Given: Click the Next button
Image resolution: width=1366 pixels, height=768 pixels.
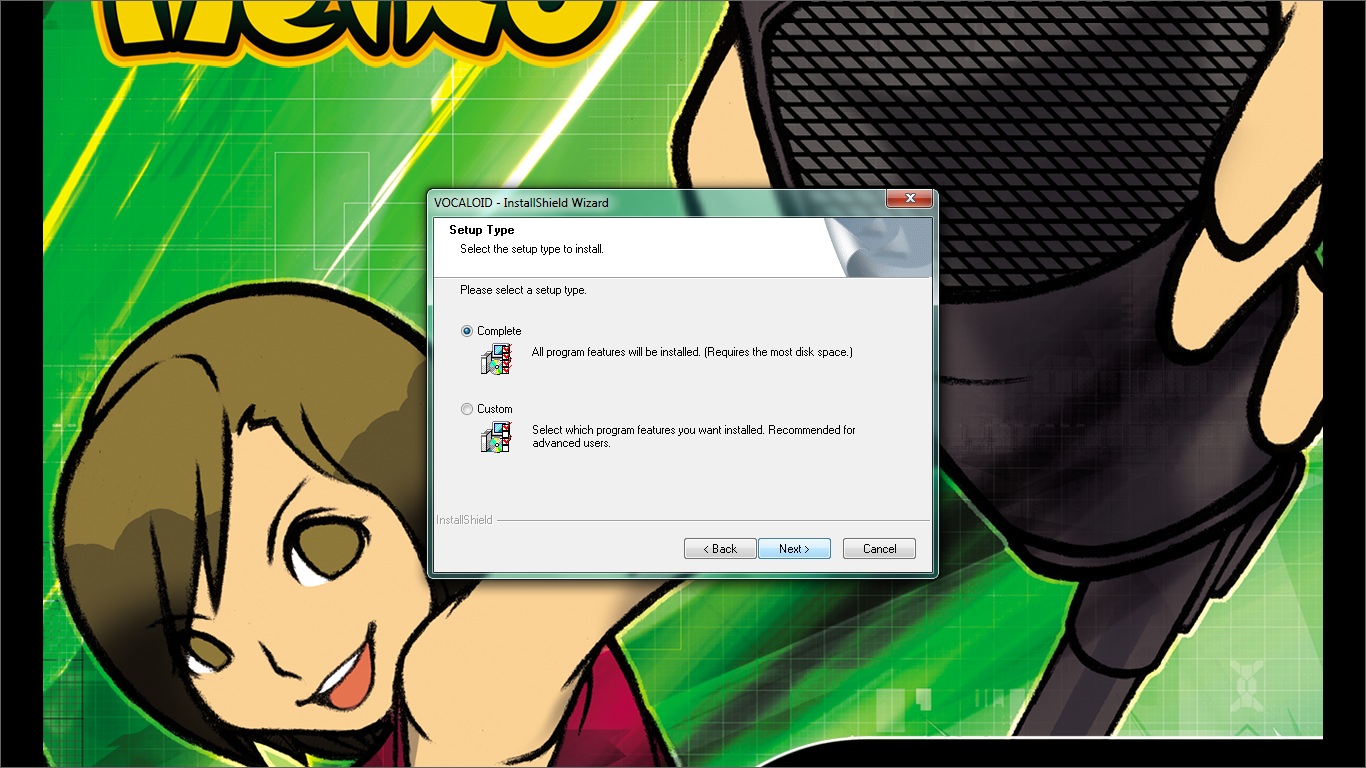Looking at the screenshot, I should click(x=794, y=549).
